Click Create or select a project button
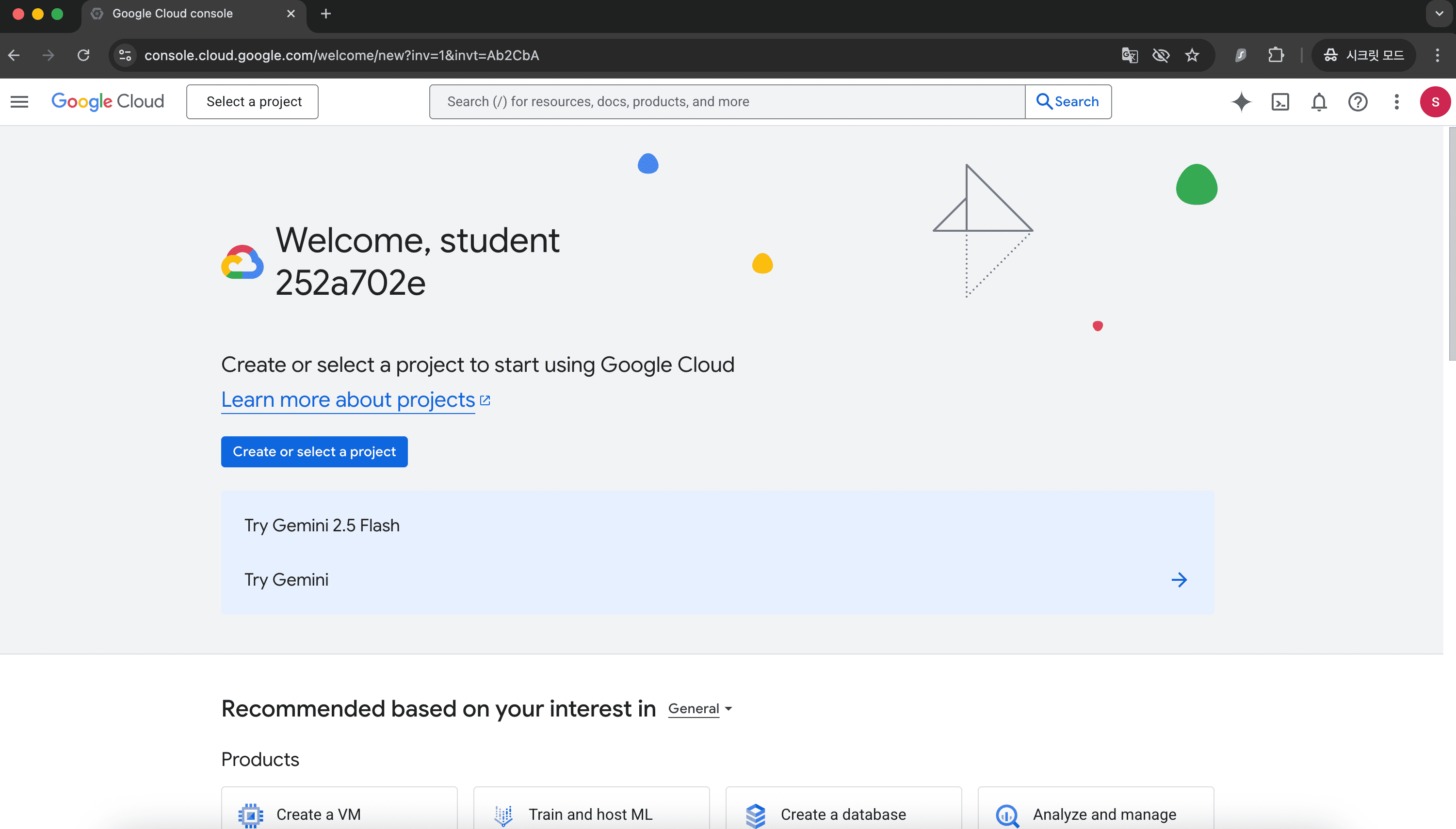Viewport: 1456px width, 829px height. (x=314, y=451)
